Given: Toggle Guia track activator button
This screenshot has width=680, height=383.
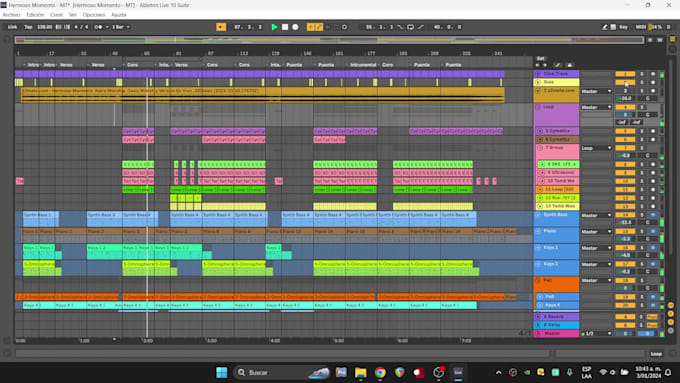Looking at the screenshot, I should point(625,82).
